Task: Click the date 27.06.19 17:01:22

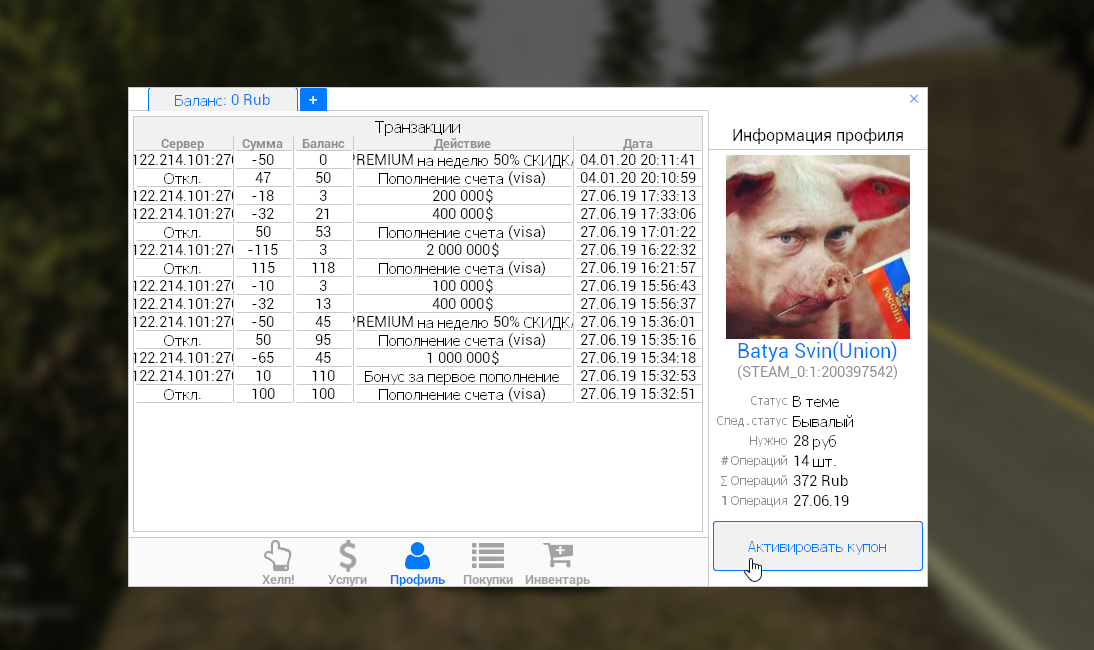Action: click(x=638, y=232)
